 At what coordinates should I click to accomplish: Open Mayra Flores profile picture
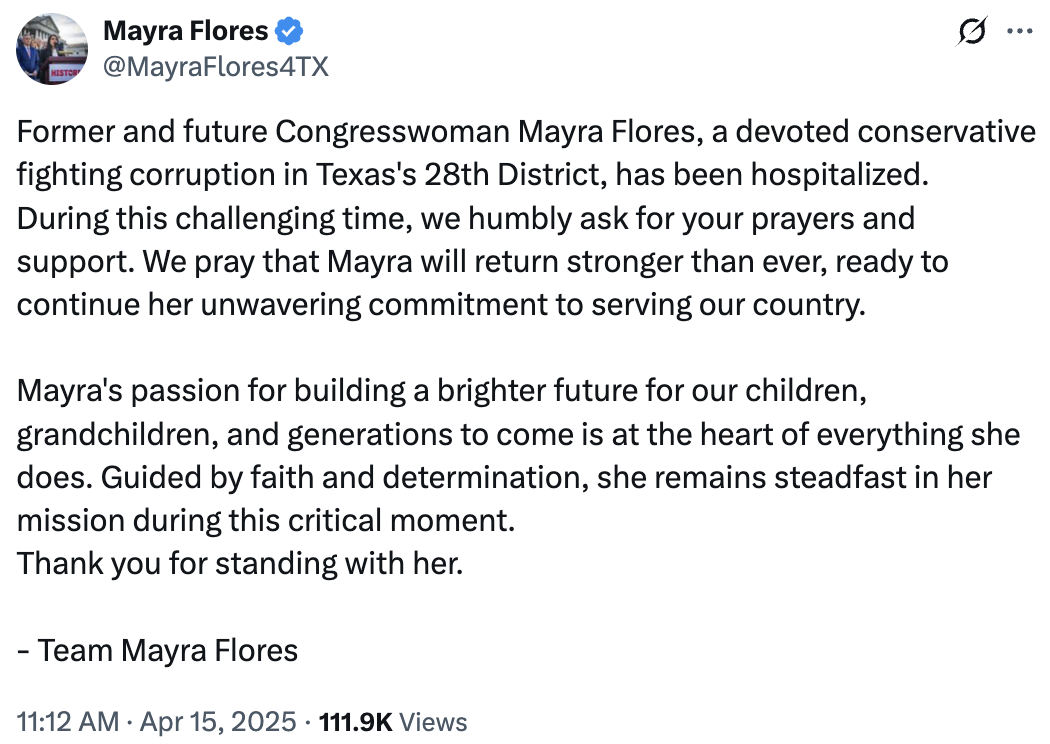(x=52, y=49)
